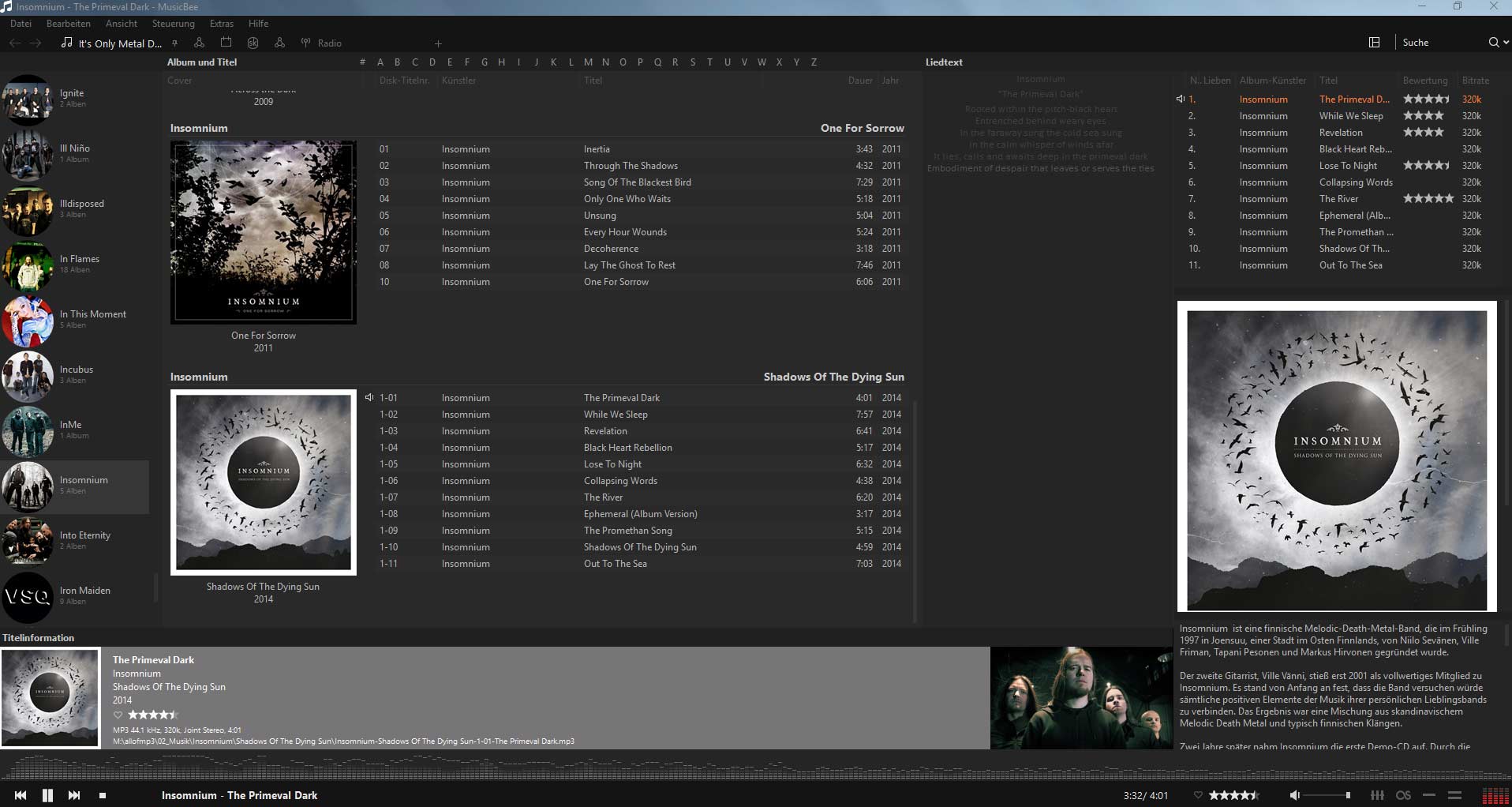
Task: Select the Incubus artist thumbnail
Action: pyautogui.click(x=28, y=375)
